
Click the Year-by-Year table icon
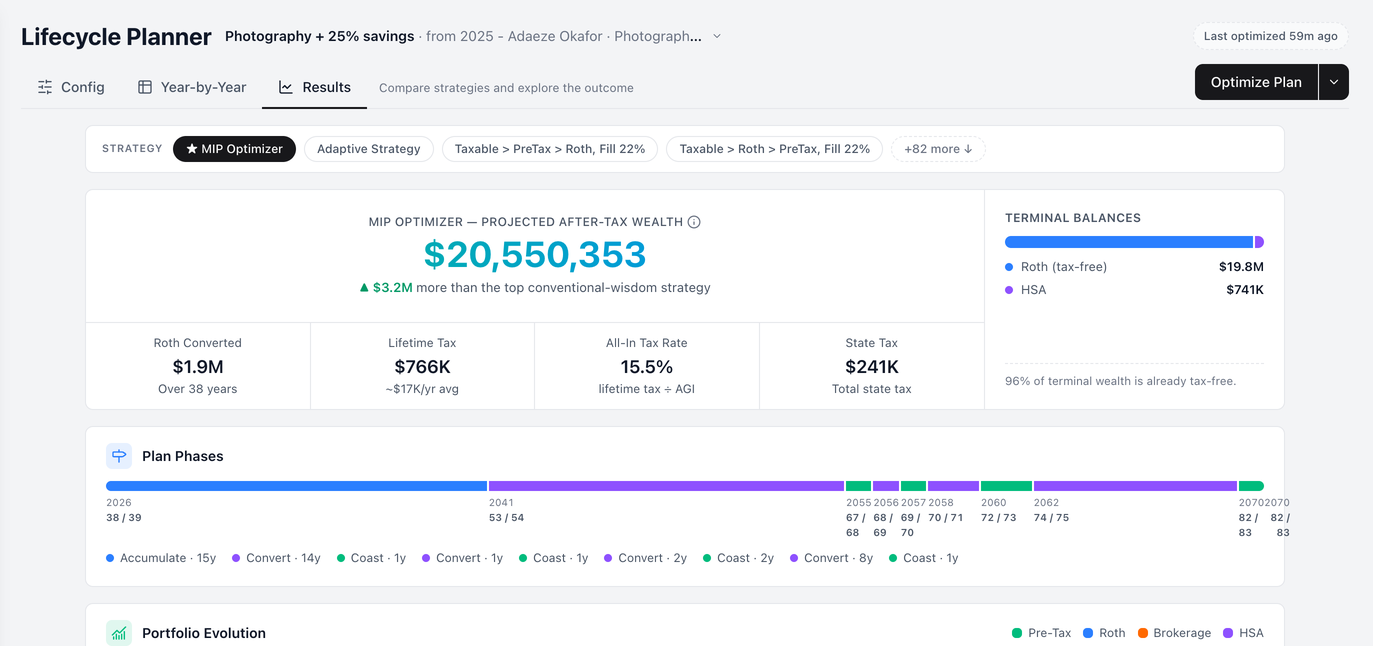pos(145,87)
